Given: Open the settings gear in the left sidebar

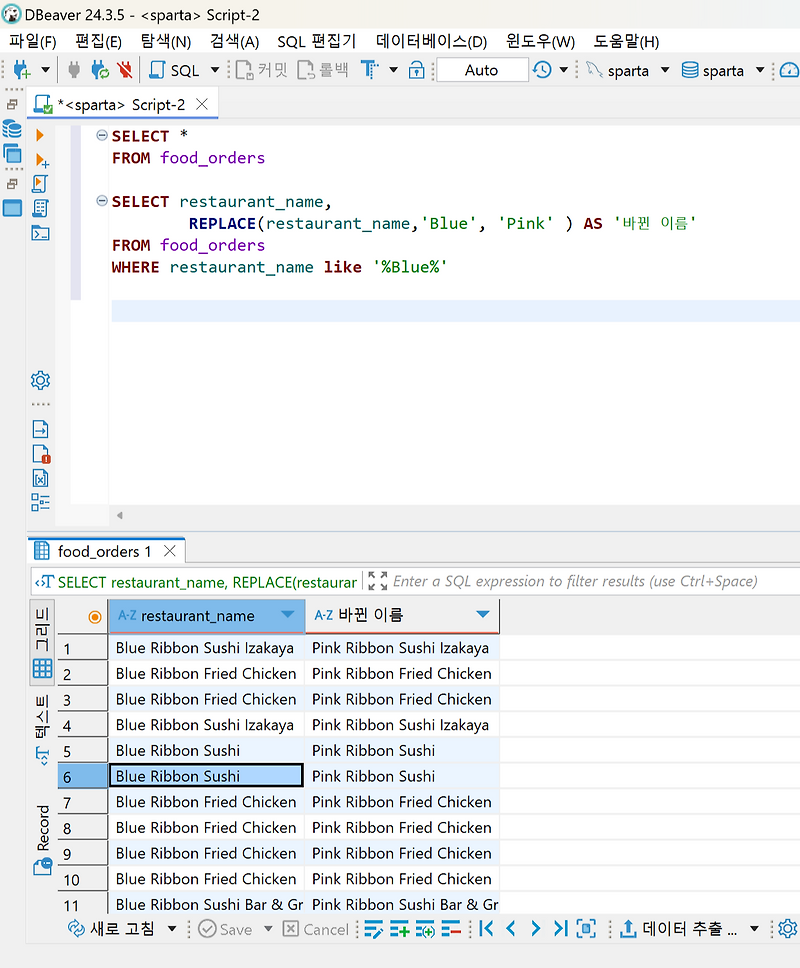Looking at the screenshot, I should pos(40,380).
